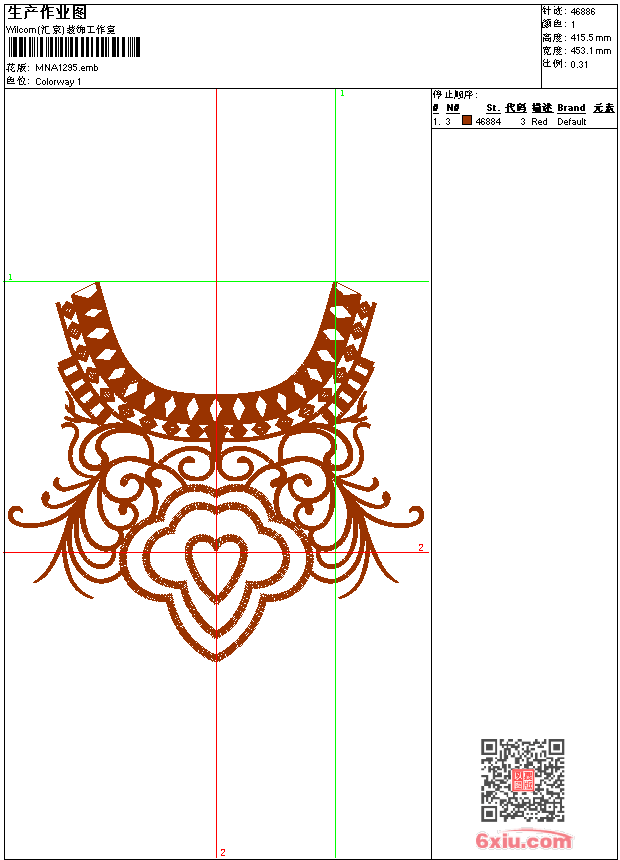Select the Colorway 1 label
This screenshot has width=620, height=860.
point(58,82)
